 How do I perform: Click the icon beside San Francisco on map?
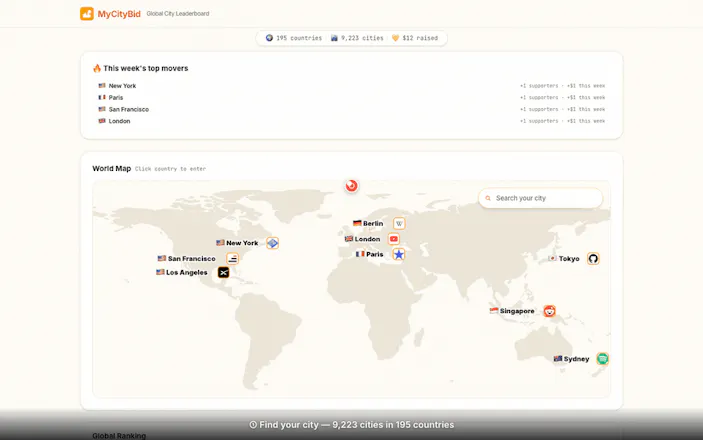coord(232,259)
